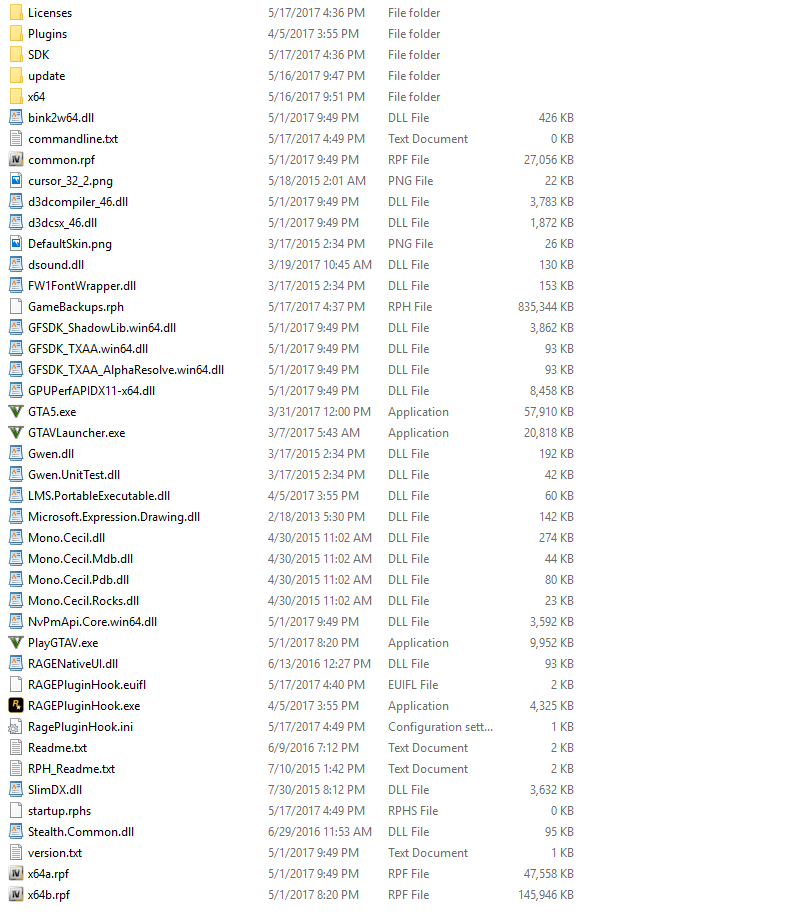
Task: Select the file name GFSDK_TXAA_AlphaResolve.win64.dll
Action: 126,370
